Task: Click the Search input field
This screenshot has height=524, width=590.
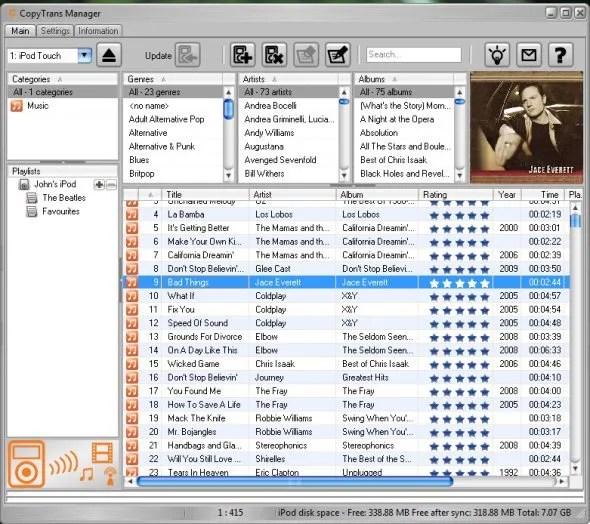Action: click(414, 55)
